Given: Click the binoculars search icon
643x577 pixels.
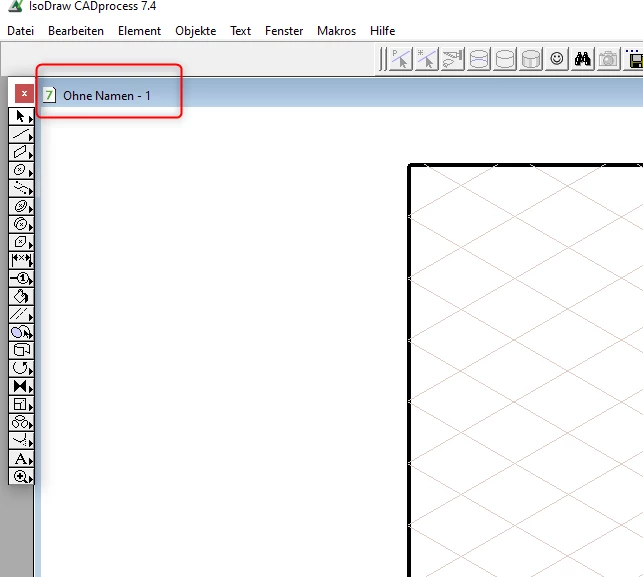Looking at the screenshot, I should point(582,59).
